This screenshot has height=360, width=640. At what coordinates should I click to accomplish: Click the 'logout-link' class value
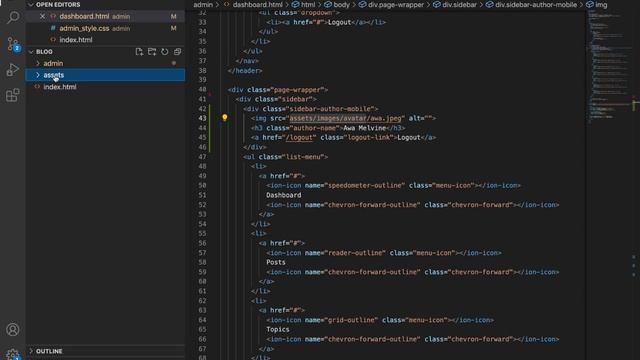pos(368,138)
